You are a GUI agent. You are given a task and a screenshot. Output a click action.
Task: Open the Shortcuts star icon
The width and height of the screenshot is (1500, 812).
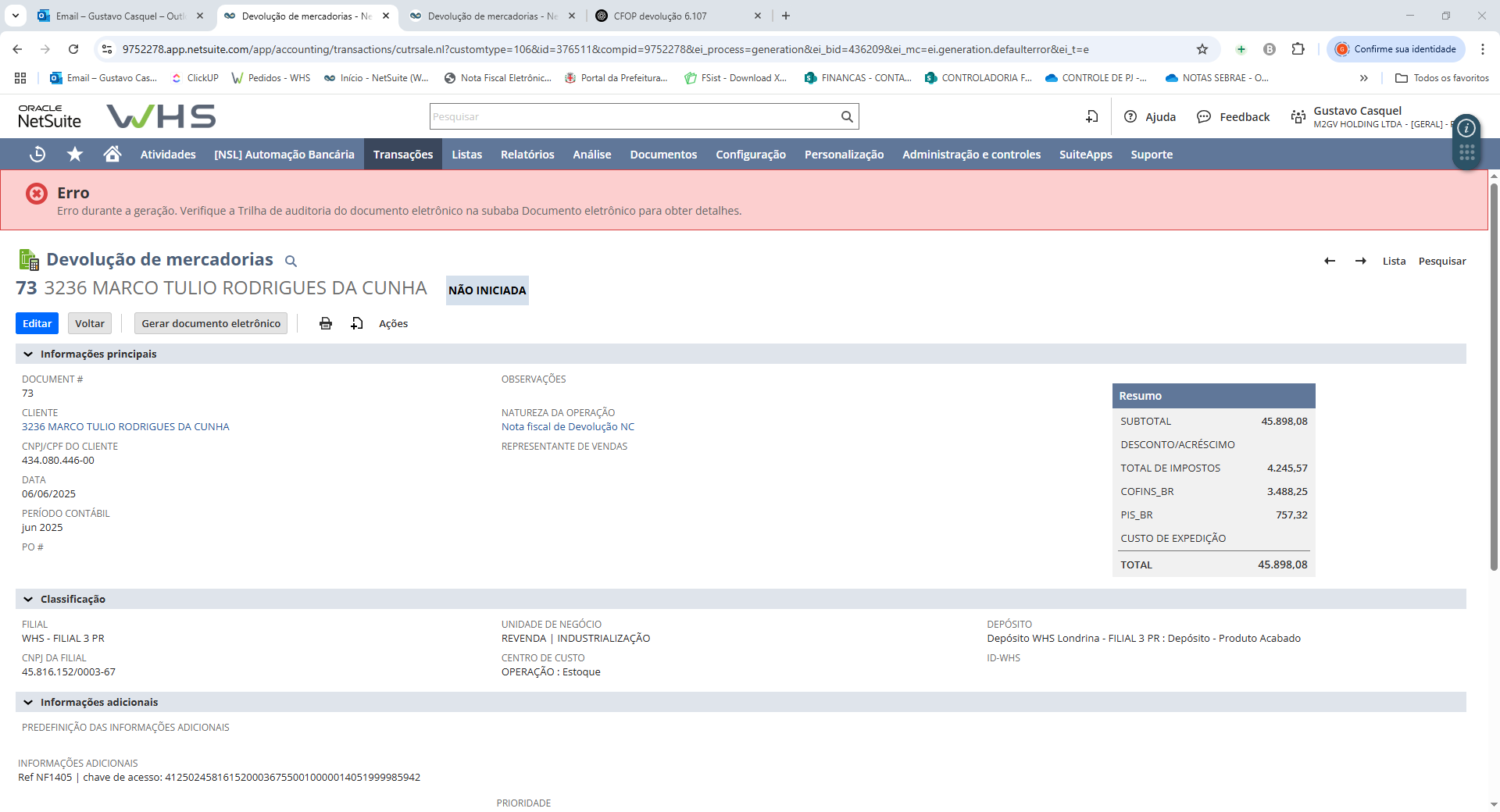coord(75,155)
